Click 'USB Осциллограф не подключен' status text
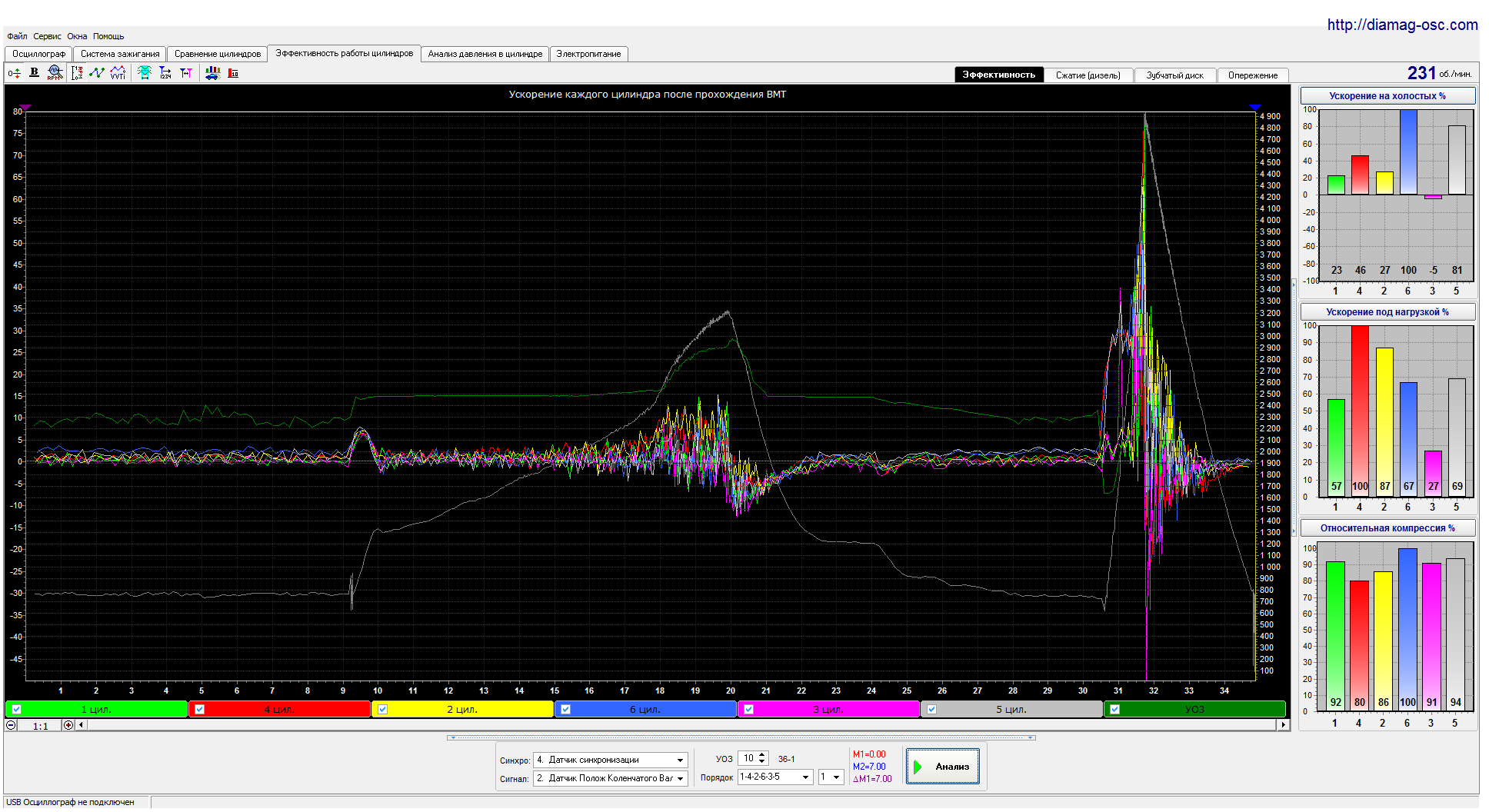The height and width of the screenshot is (812, 1489). tap(70, 802)
